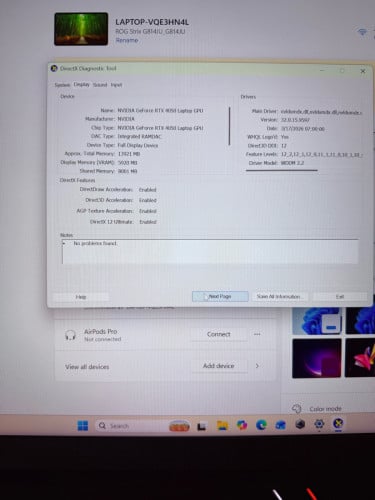Click the Color mode palette icon
The width and height of the screenshot is (375, 500).
(x=296, y=408)
